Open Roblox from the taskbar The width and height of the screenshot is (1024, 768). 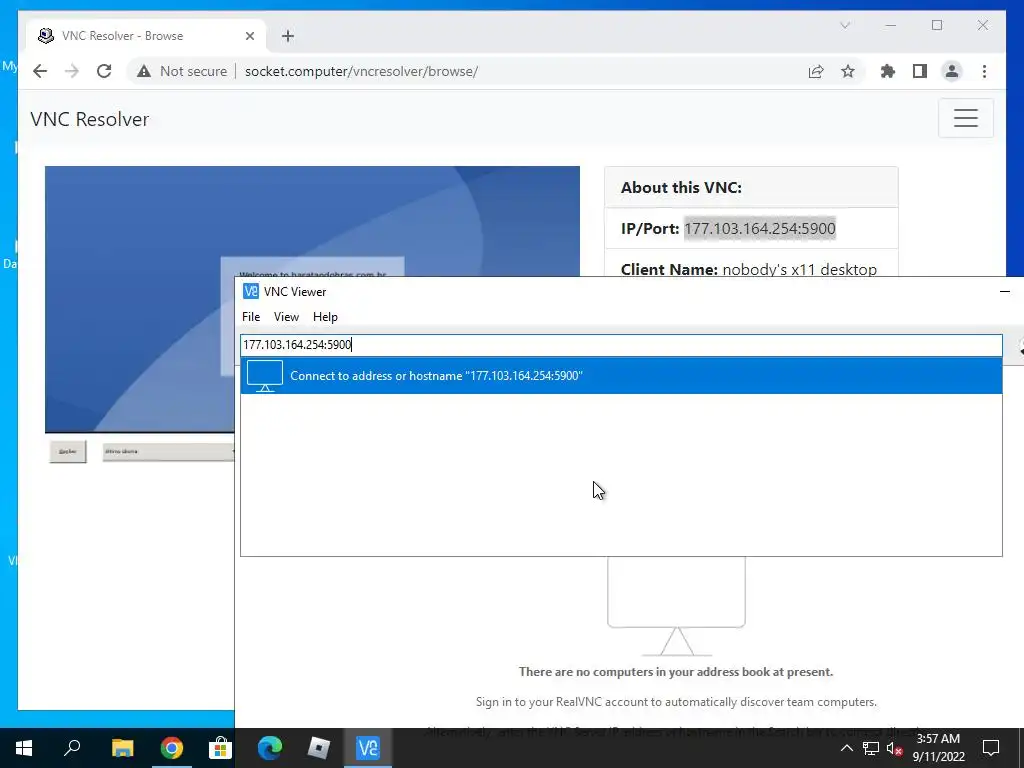(318, 748)
